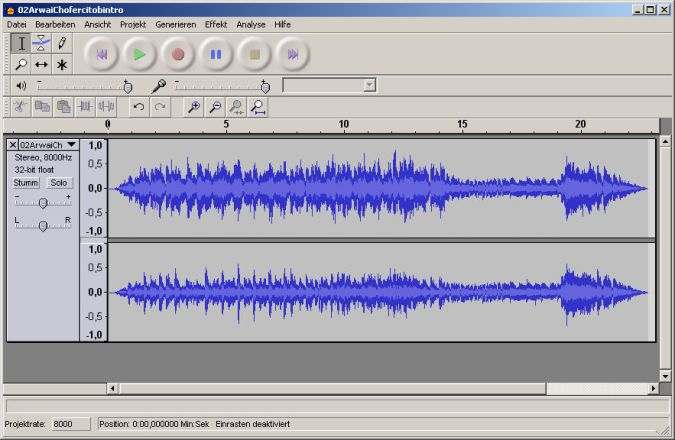Select the Zoom magnifier tool
Viewport: 675px width, 440px height.
tap(20, 65)
